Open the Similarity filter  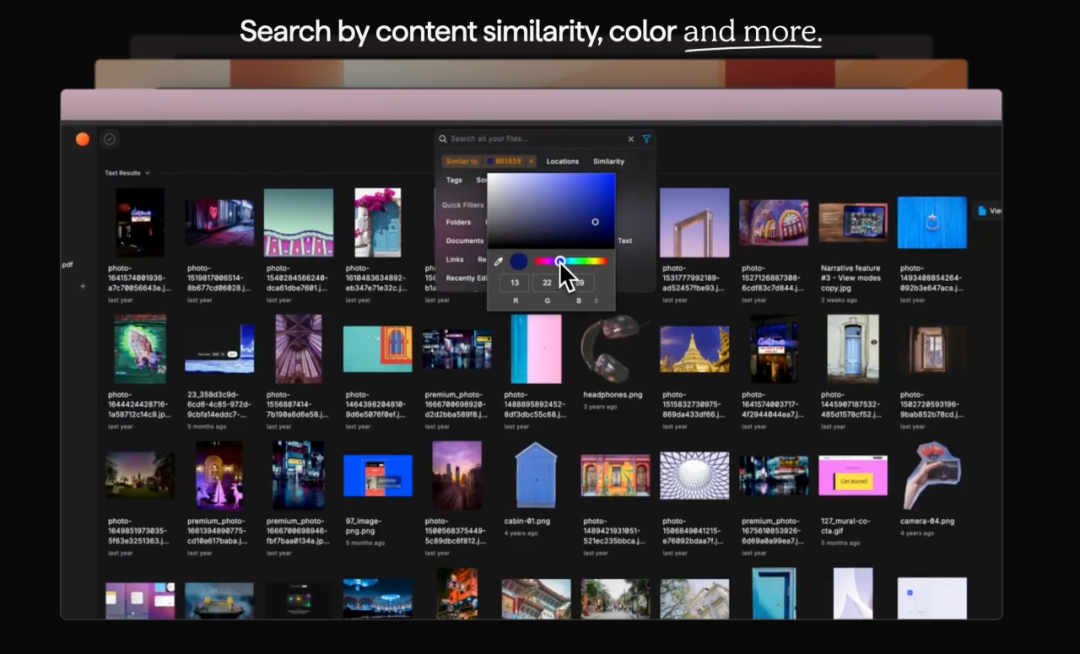click(x=608, y=161)
